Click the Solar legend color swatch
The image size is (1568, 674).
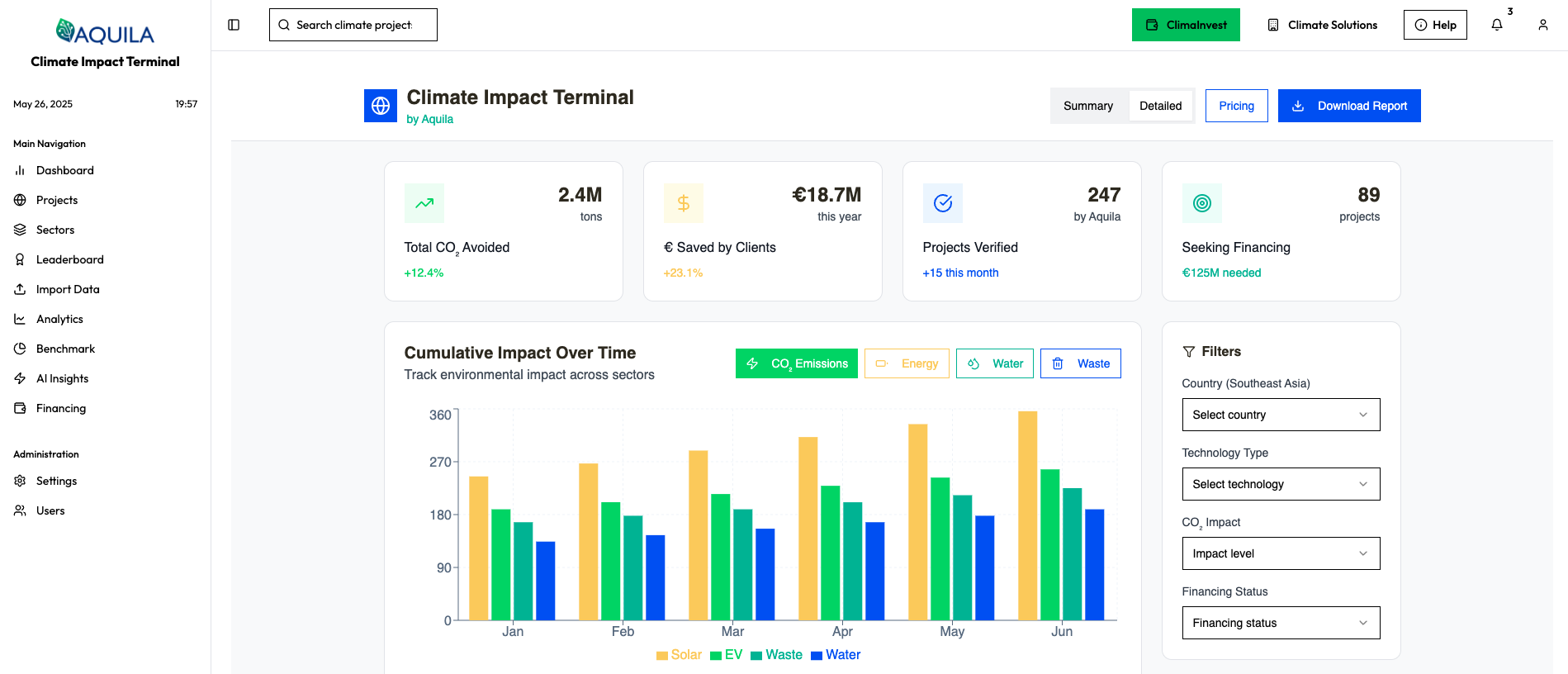[x=662, y=656]
